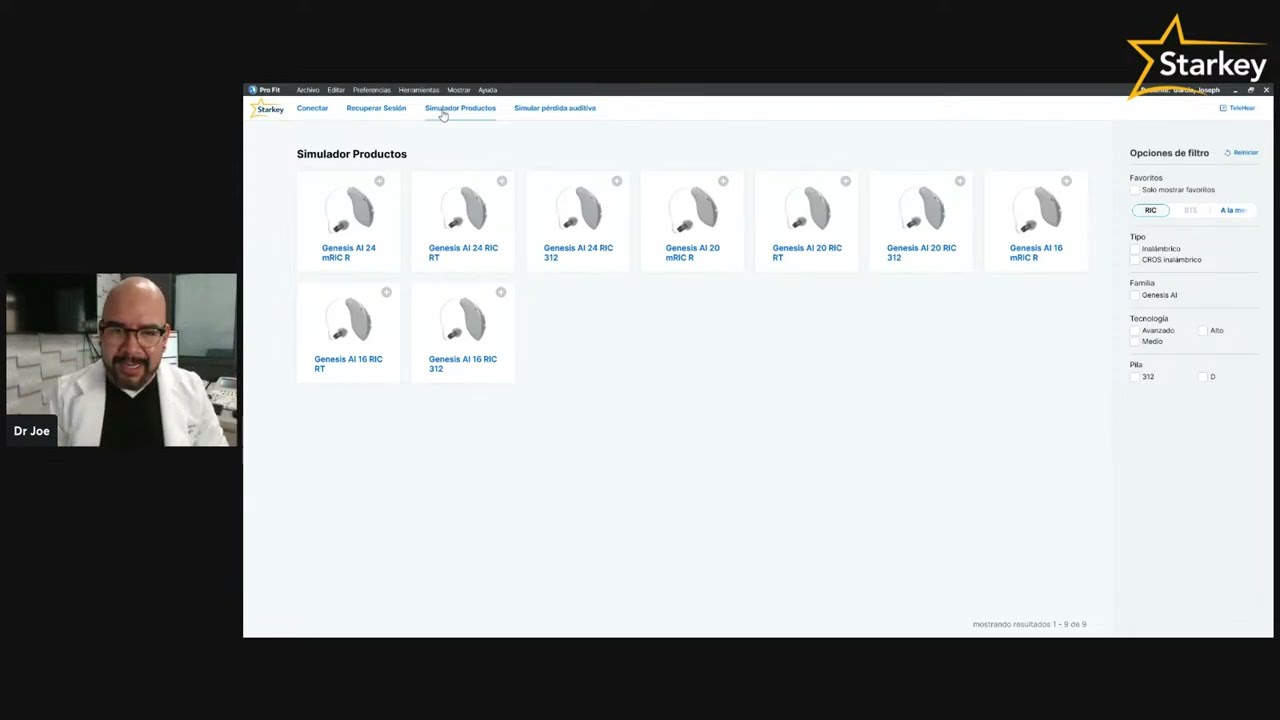Check the D battery filter
The height and width of the screenshot is (720, 1280).
[1203, 377]
